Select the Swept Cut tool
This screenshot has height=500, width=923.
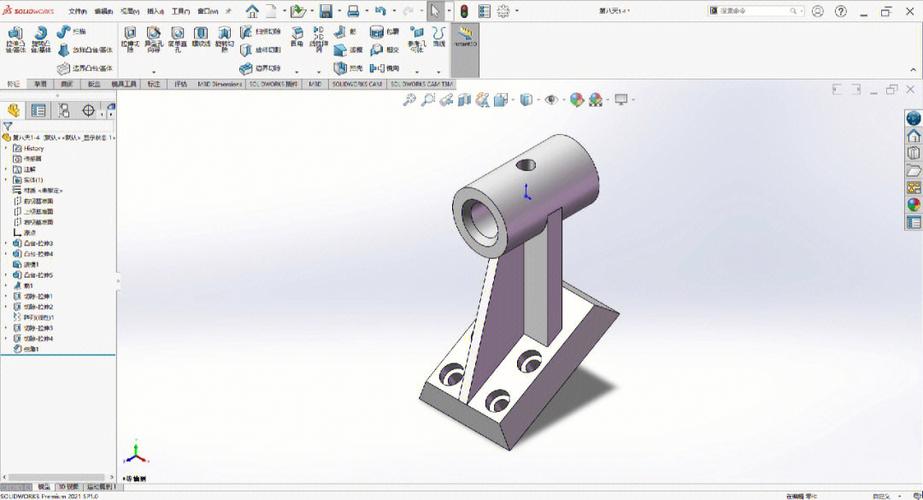[x=260, y=32]
